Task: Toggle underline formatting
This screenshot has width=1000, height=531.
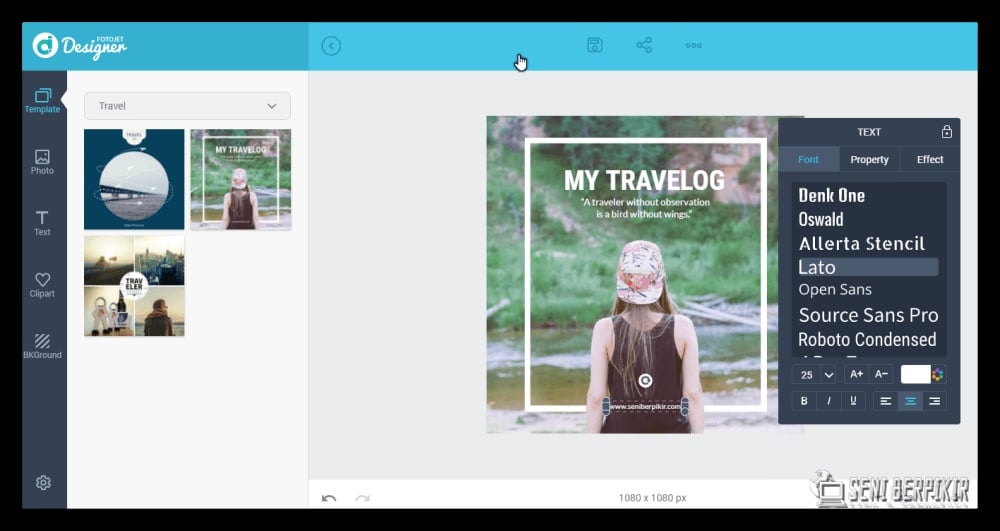Action: 853,401
